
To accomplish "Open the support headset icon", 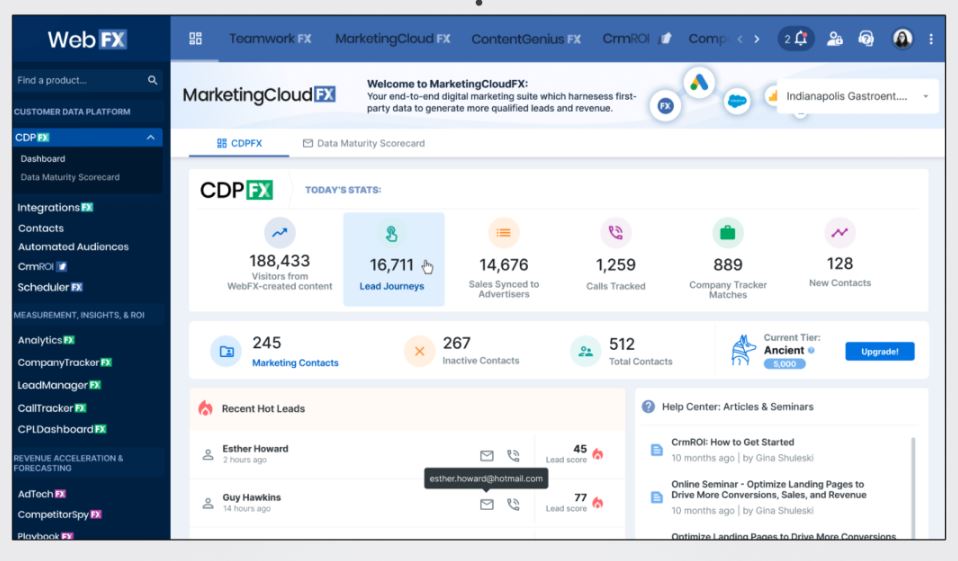I will point(866,38).
